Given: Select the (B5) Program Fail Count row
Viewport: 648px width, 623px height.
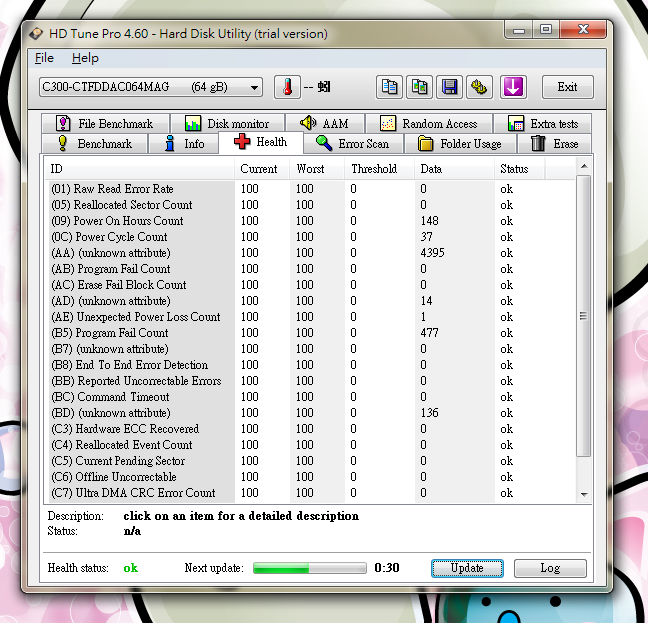Looking at the screenshot, I should pos(310,333).
